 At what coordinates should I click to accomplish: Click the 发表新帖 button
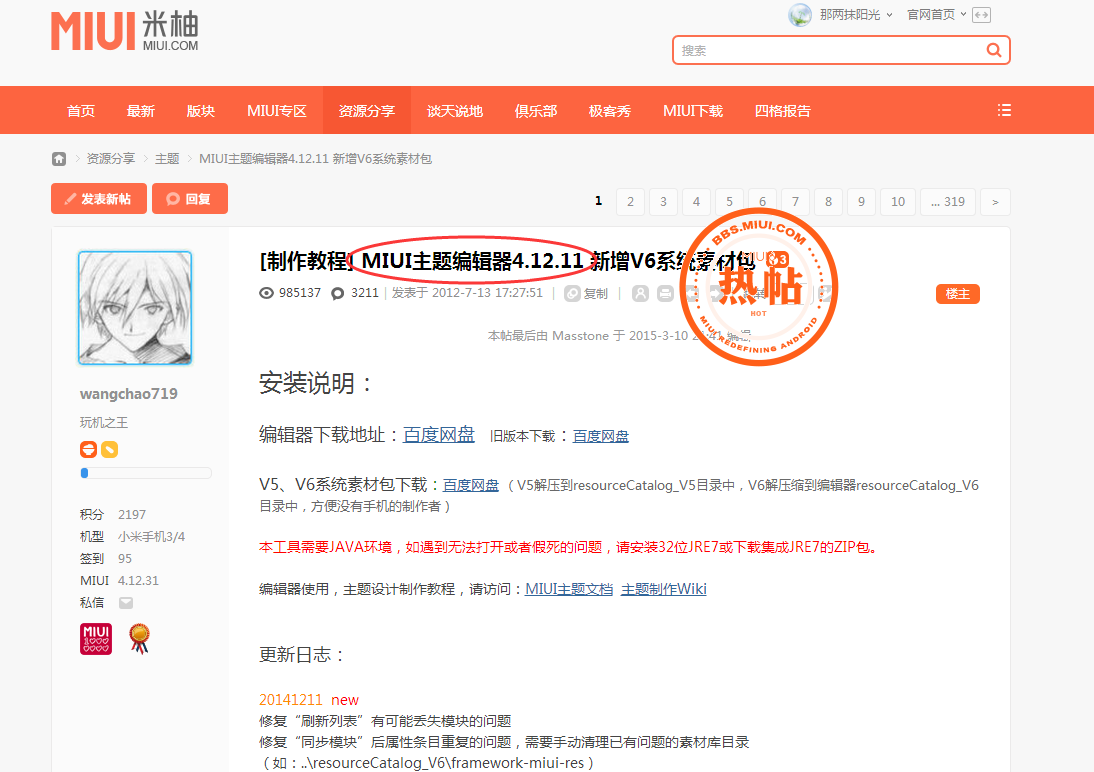[99, 199]
